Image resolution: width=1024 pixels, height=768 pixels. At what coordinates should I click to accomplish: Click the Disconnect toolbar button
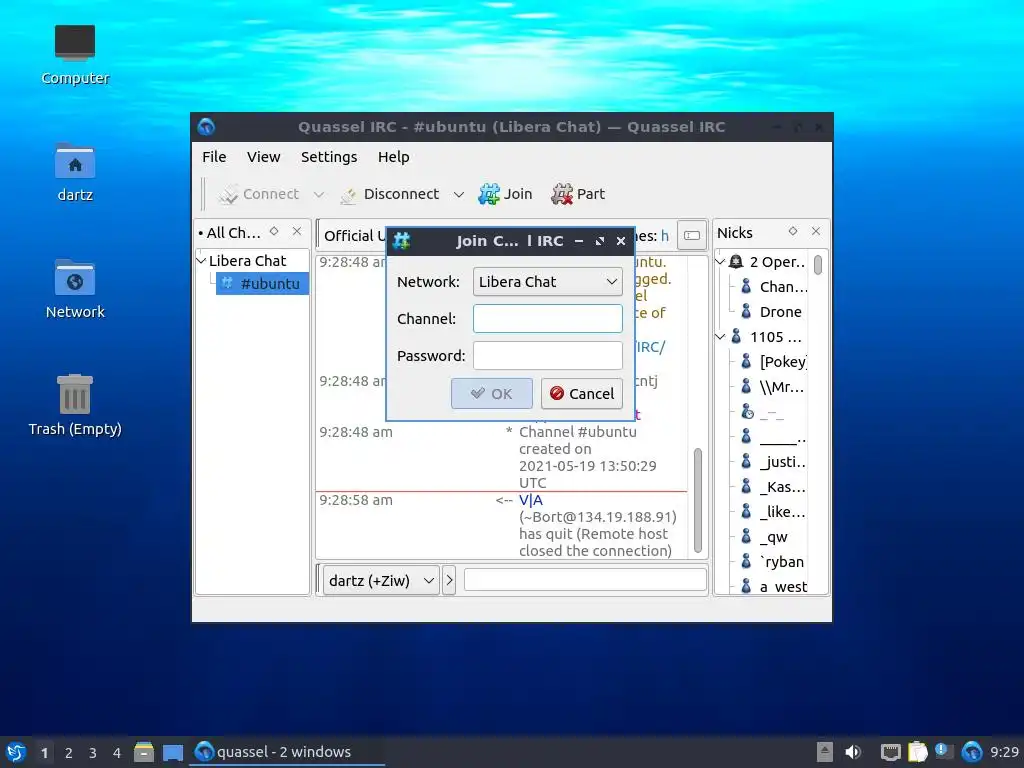390,194
